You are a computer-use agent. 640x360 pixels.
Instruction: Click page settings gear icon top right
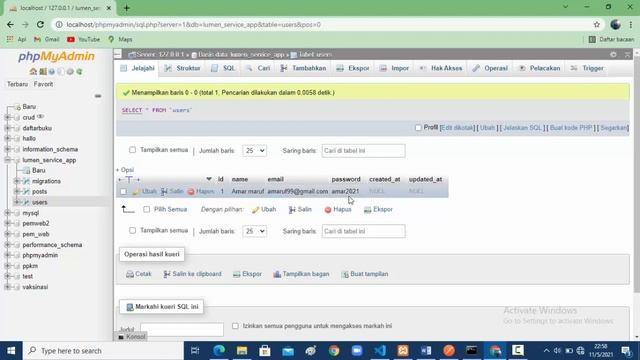[613, 54]
